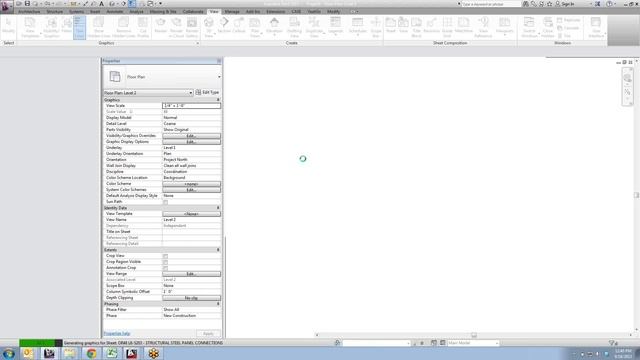Open the Collaborate ribbon tab
640x360 pixels.
point(193,11)
